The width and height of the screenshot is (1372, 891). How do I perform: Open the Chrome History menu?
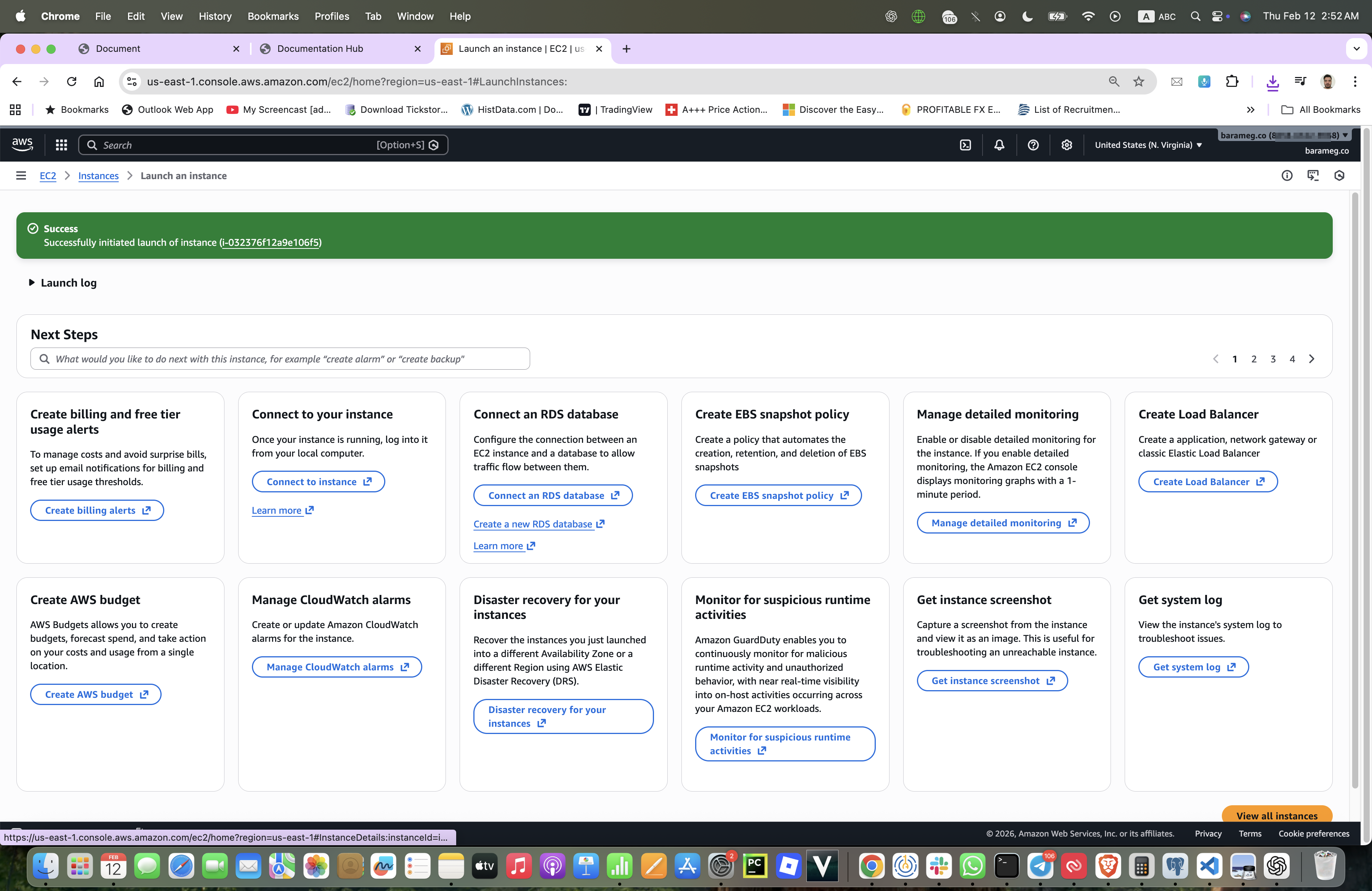point(215,16)
